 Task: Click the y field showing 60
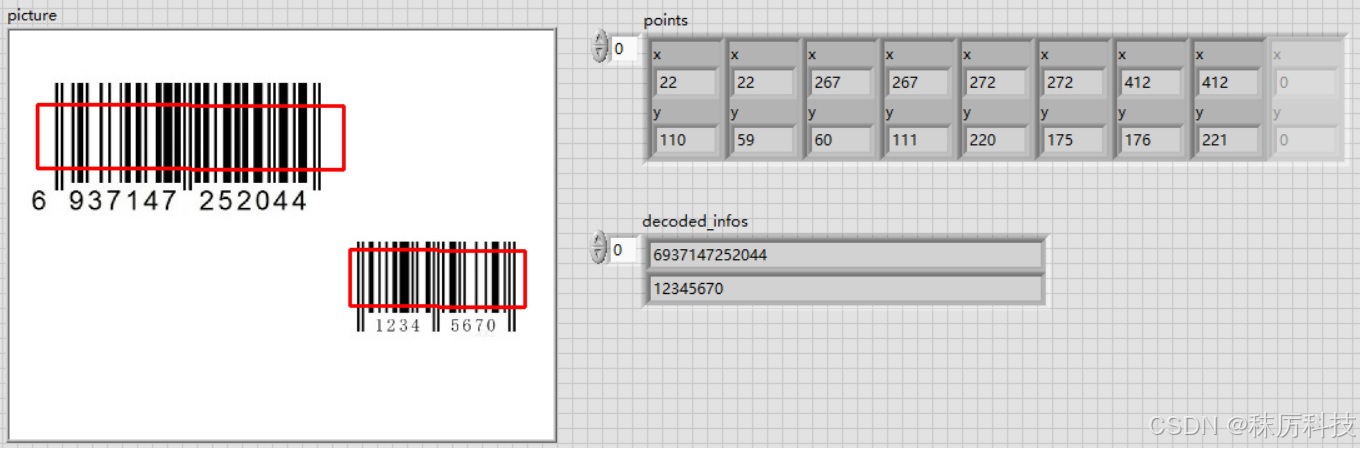click(842, 140)
